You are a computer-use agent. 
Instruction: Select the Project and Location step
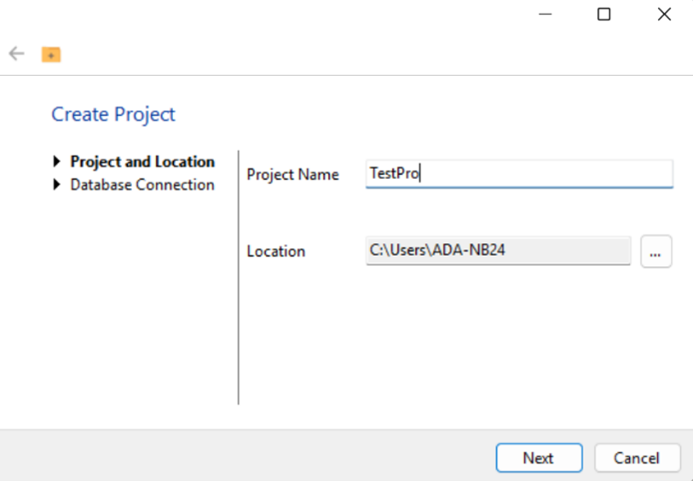tap(142, 162)
